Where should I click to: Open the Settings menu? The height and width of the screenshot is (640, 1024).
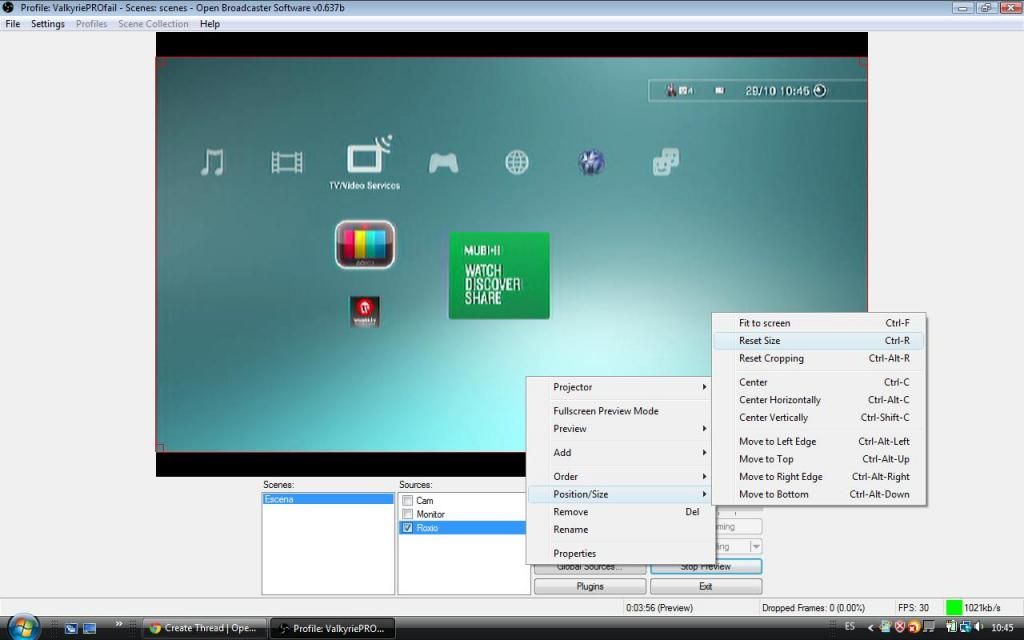(x=48, y=24)
